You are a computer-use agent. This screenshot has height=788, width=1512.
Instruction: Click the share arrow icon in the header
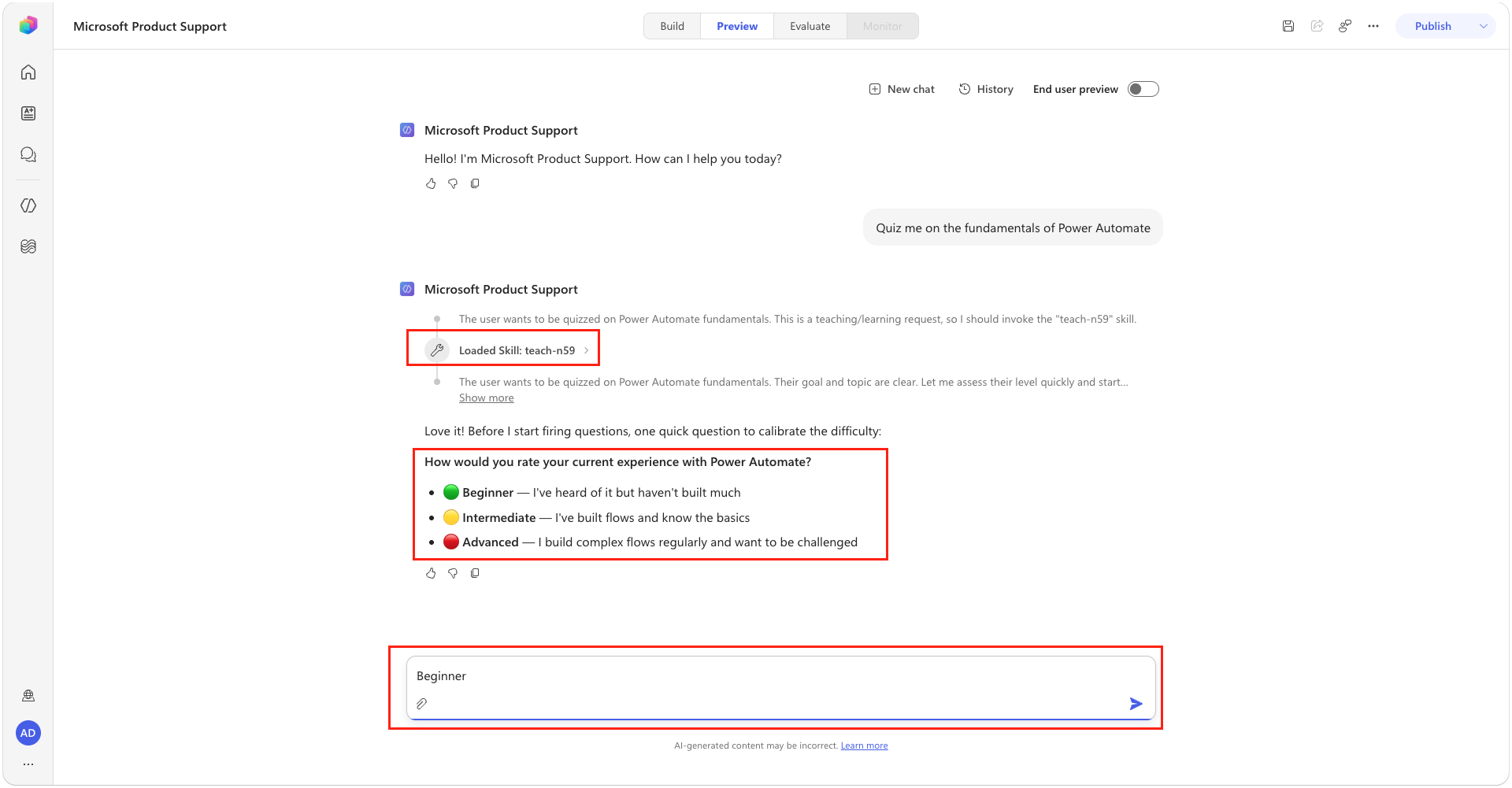[1317, 26]
